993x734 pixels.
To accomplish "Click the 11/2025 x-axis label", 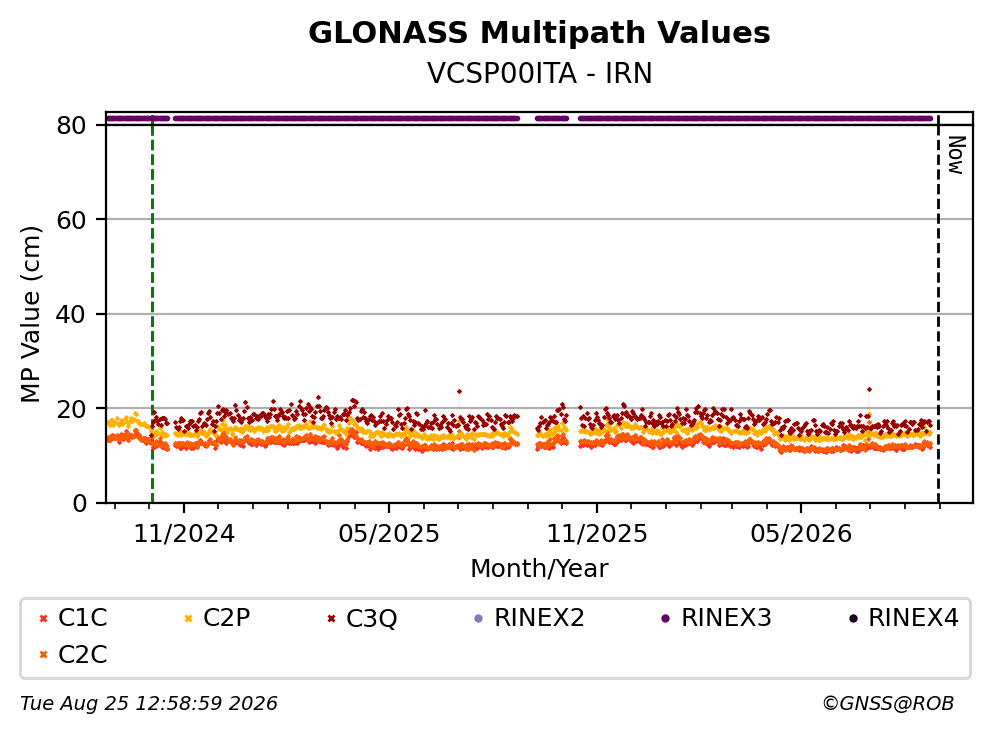I will tap(597, 534).
